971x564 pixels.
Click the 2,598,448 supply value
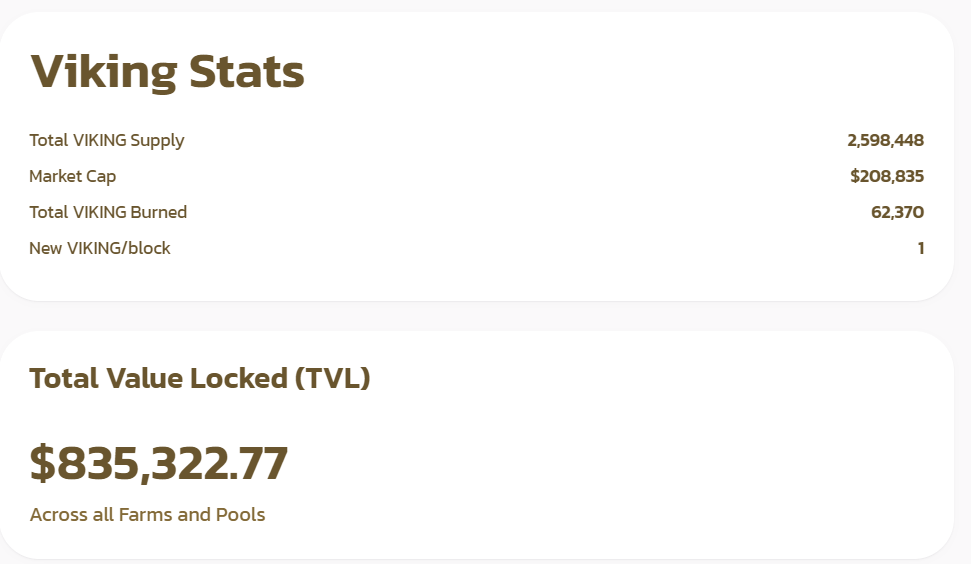point(886,141)
